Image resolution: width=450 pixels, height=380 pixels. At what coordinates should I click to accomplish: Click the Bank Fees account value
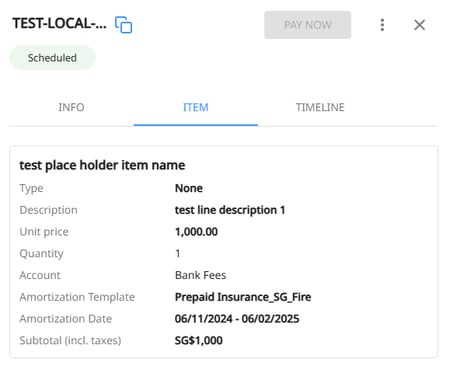click(200, 275)
